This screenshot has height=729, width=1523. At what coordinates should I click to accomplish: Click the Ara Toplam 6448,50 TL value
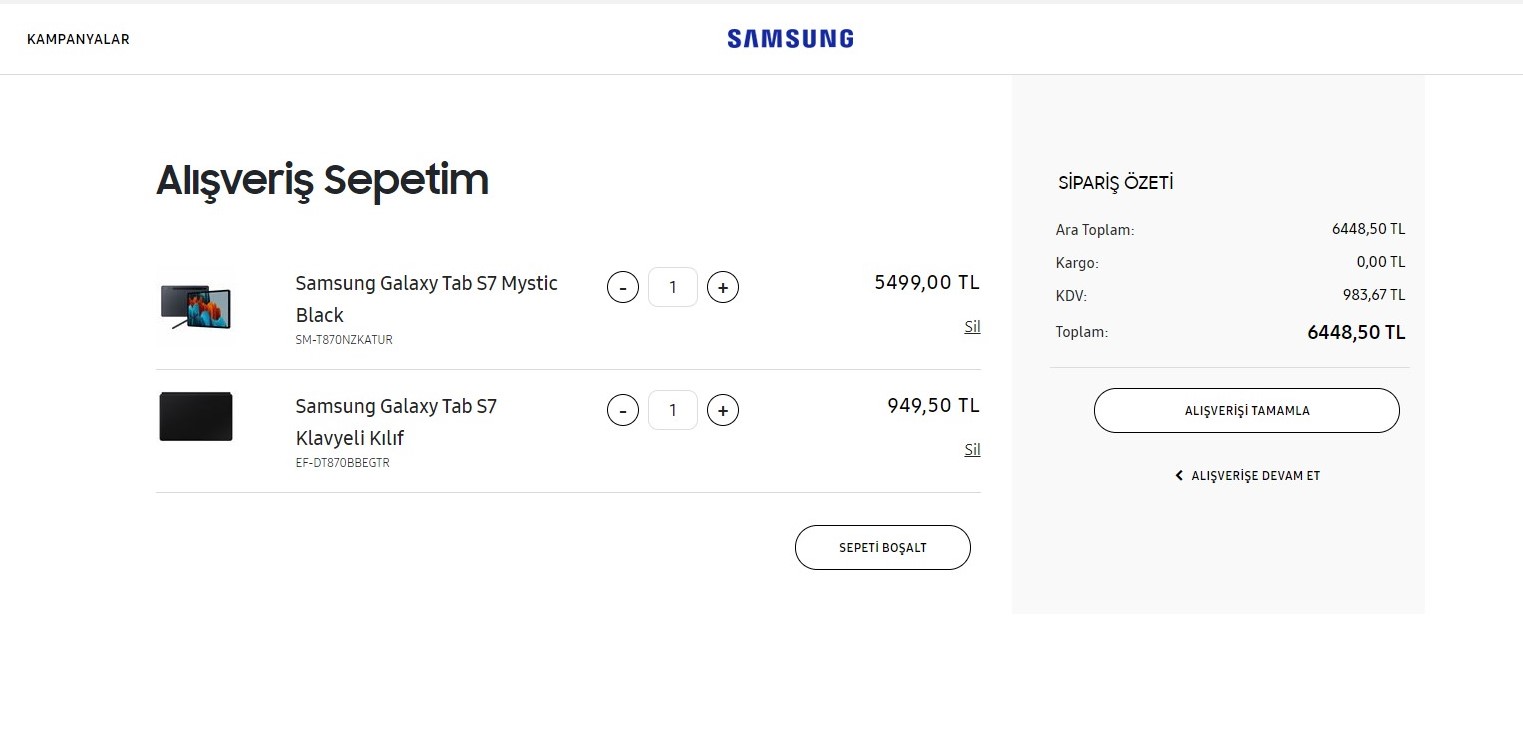[1368, 229]
